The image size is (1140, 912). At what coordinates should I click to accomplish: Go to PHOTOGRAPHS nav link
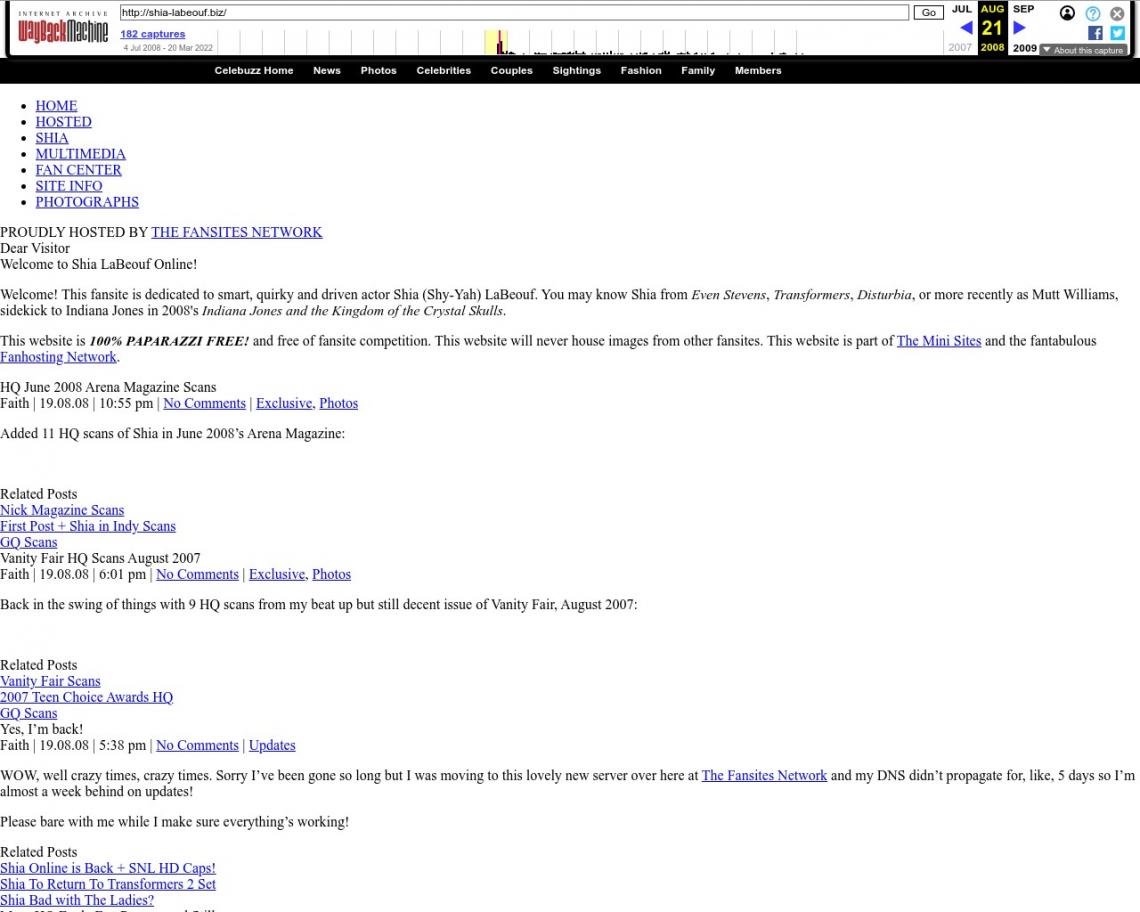point(87,202)
